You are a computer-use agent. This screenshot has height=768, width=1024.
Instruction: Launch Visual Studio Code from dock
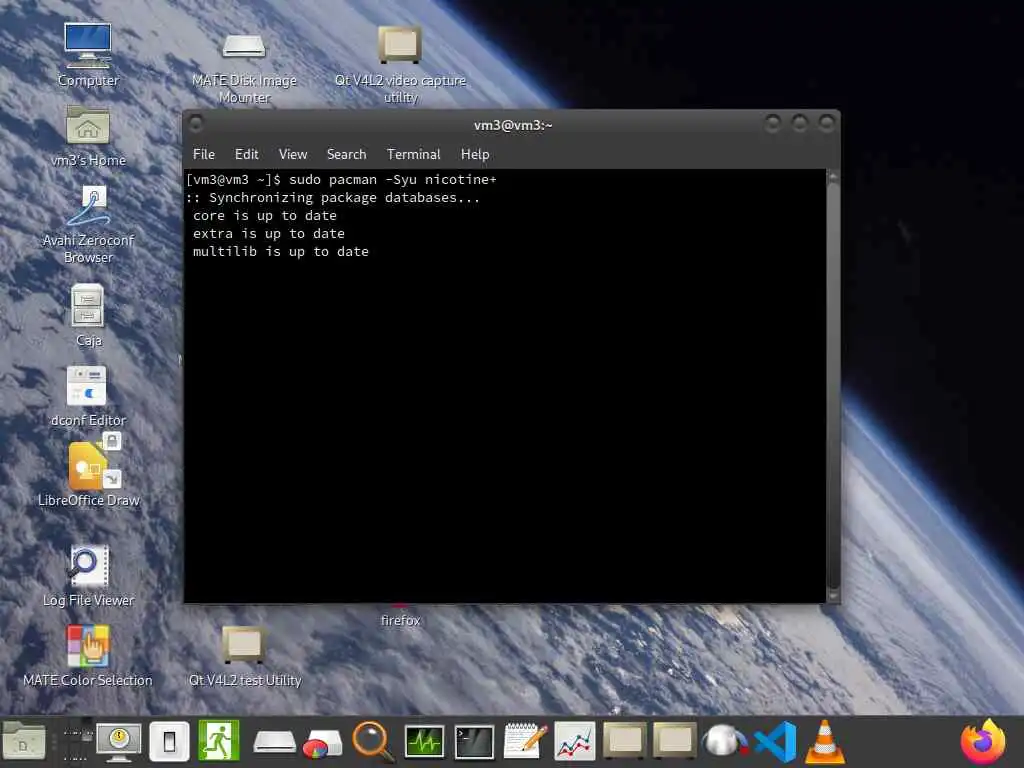[x=776, y=742]
